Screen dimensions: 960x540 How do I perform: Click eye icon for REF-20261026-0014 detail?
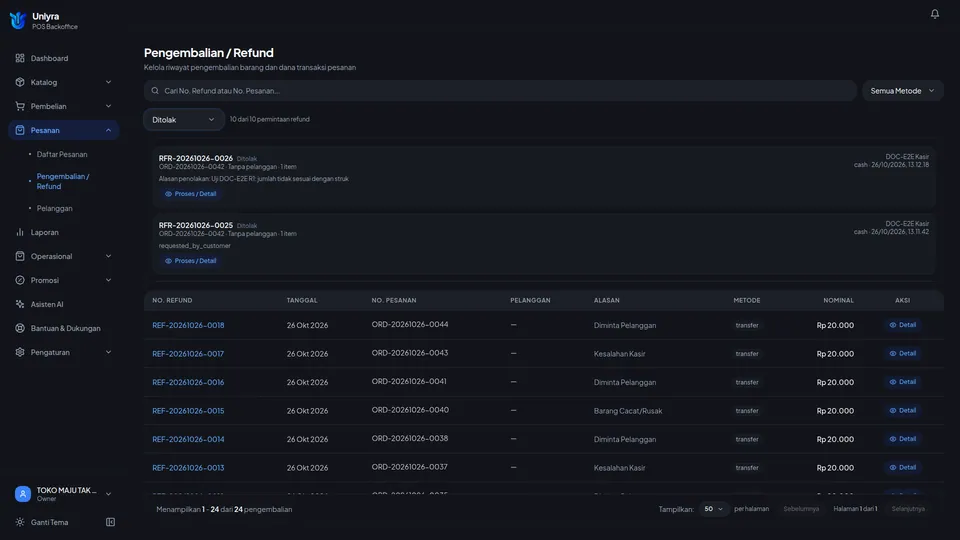pos(893,439)
